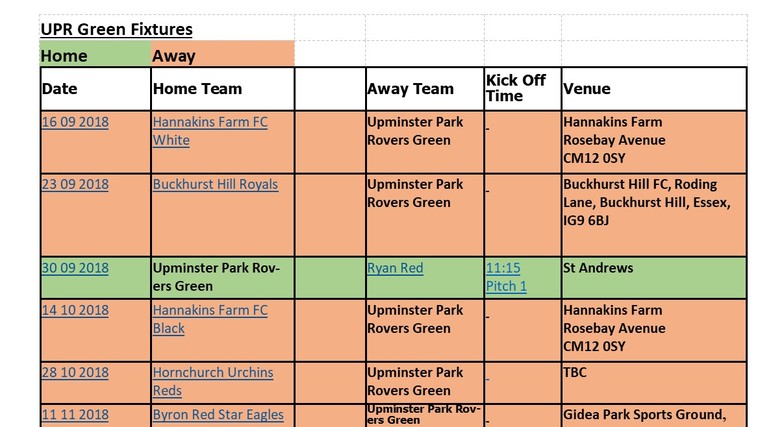Click the 11 11 2018 date link

click(x=75, y=415)
